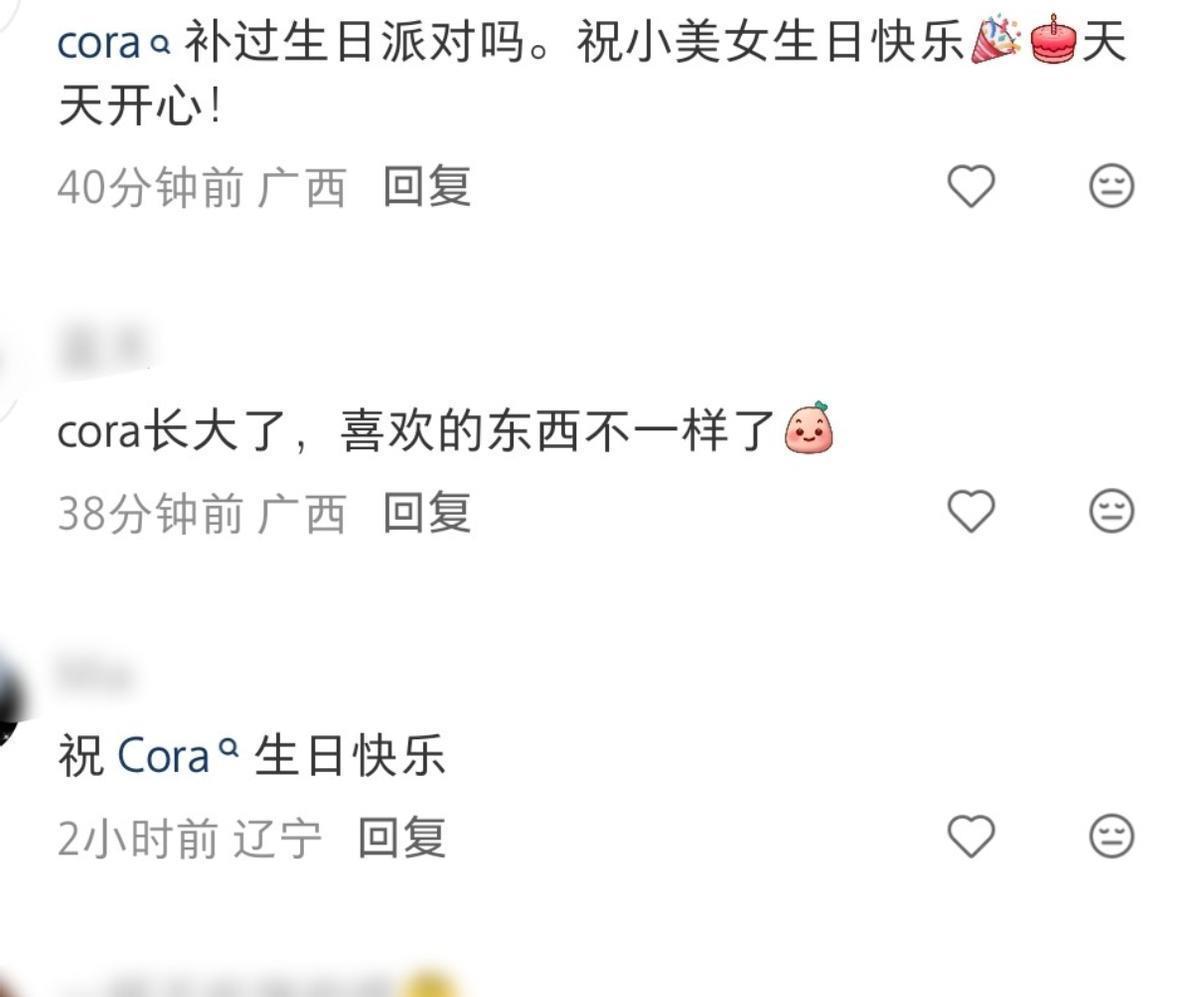Tap the dislike face on 2小时前 comment
The height and width of the screenshot is (997, 1200).
(x=1111, y=836)
